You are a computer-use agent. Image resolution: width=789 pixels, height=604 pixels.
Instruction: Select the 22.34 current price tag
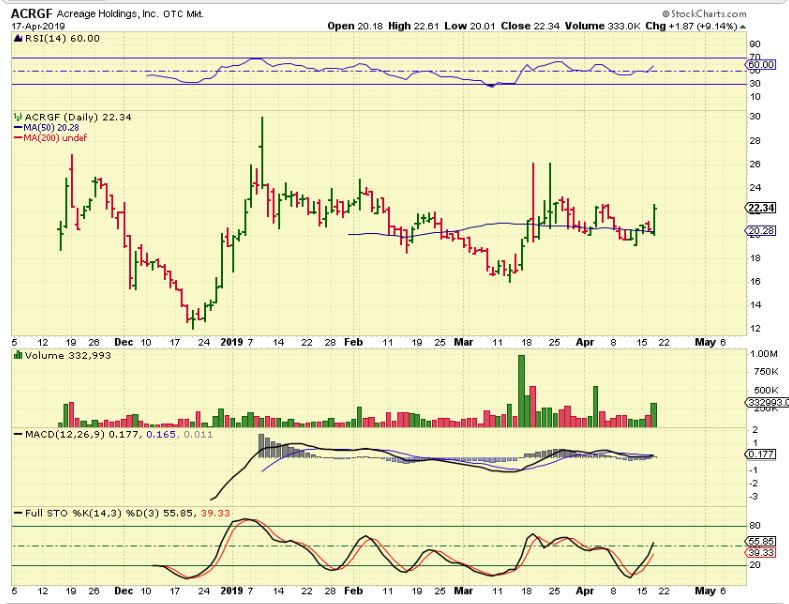762,208
